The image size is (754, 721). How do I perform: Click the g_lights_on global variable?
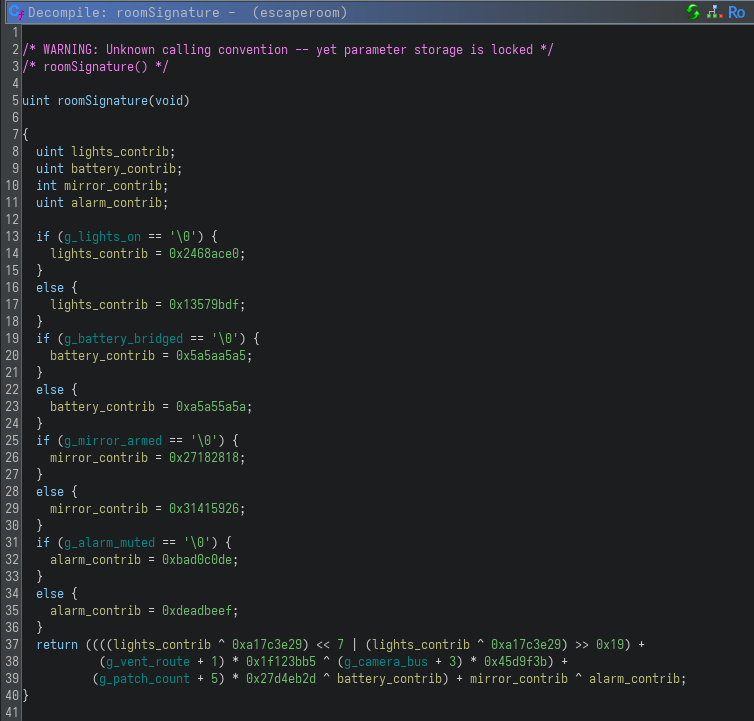pos(102,237)
